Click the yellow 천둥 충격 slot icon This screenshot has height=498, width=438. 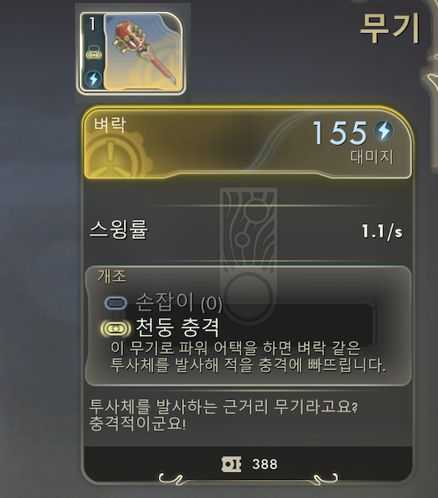click(115, 329)
